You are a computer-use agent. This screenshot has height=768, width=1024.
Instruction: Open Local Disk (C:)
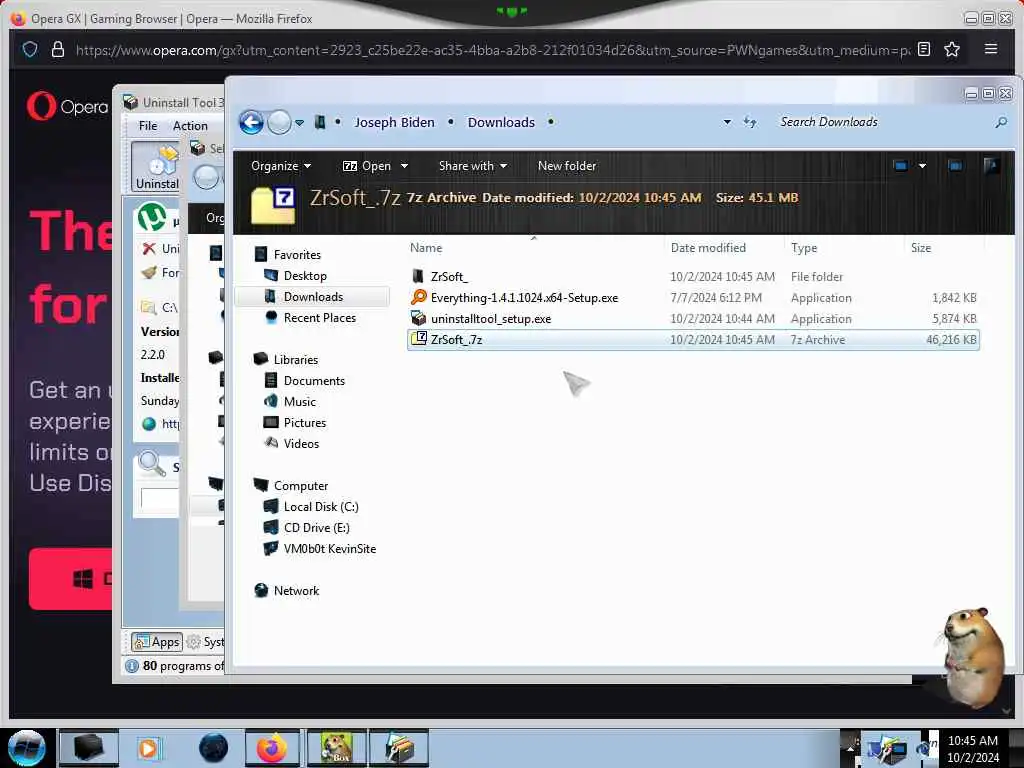320,507
